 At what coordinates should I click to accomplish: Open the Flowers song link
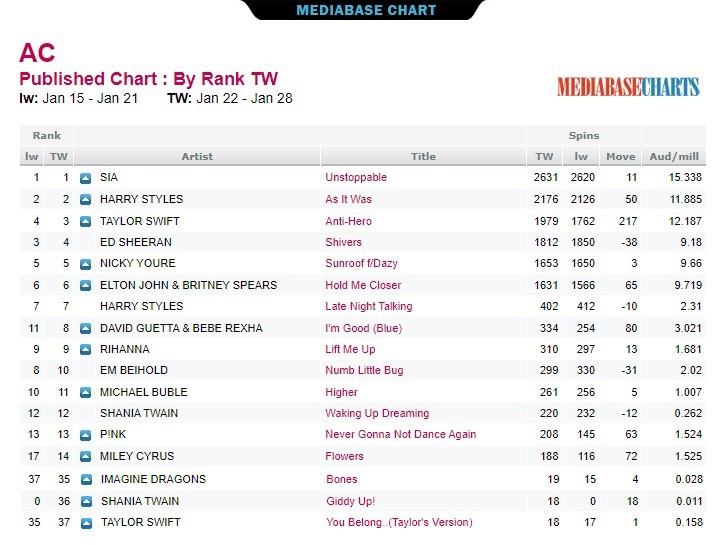(x=344, y=456)
